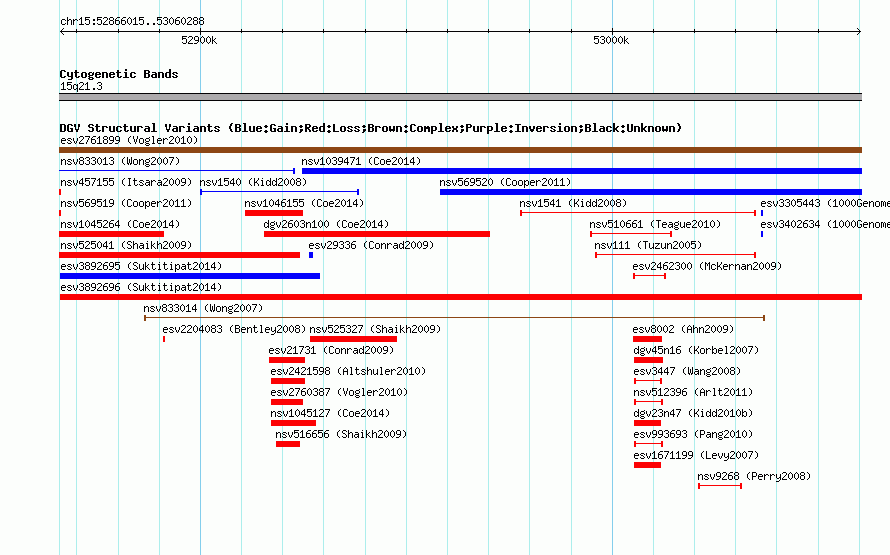Screen dimensions: 890x555
Task: Select the blue esv3892695 gain bar
Action: coord(190,276)
